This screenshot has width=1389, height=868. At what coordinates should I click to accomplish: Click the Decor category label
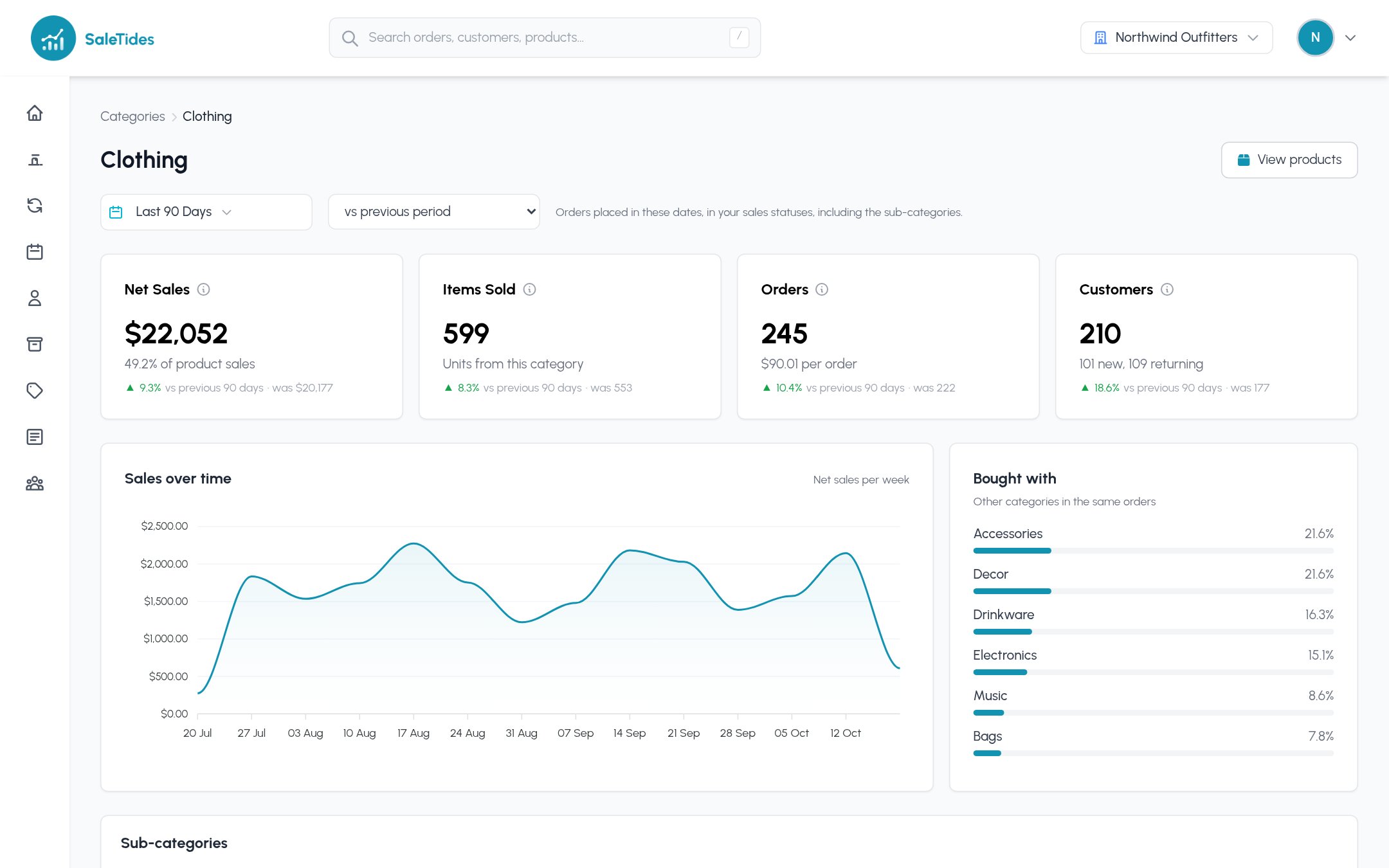990,574
